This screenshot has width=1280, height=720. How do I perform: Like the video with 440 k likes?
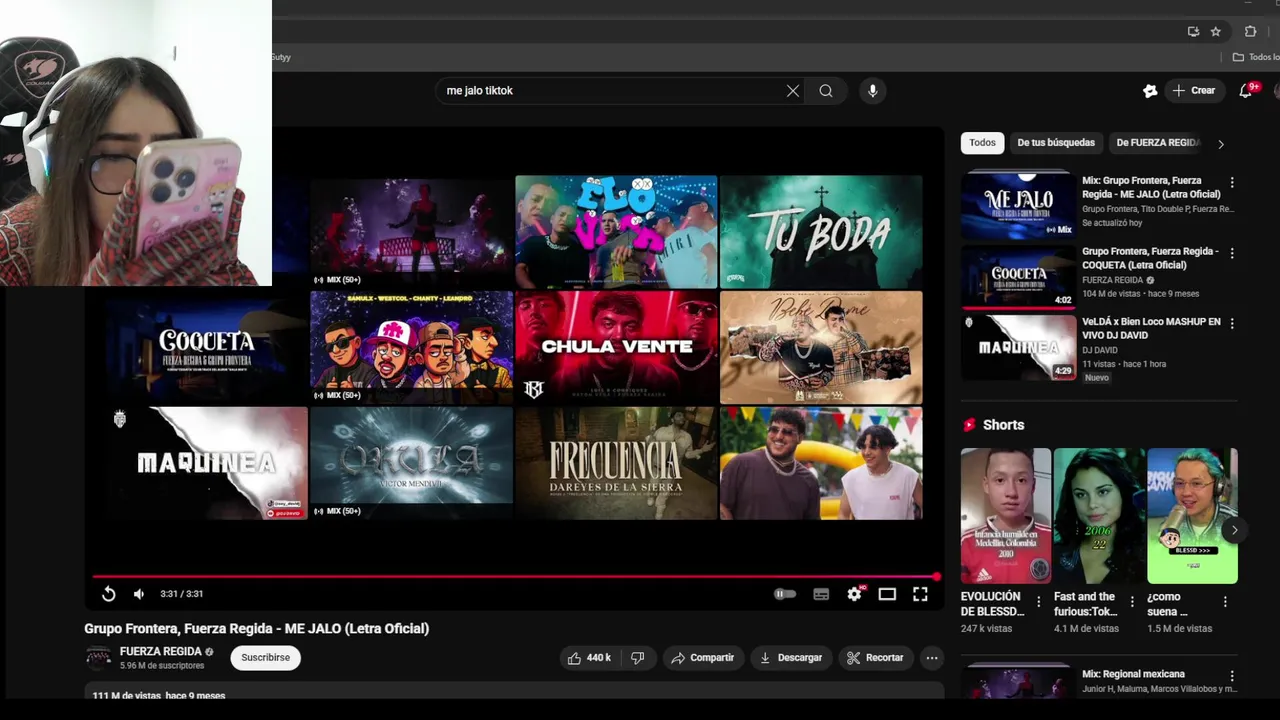pyautogui.click(x=589, y=658)
